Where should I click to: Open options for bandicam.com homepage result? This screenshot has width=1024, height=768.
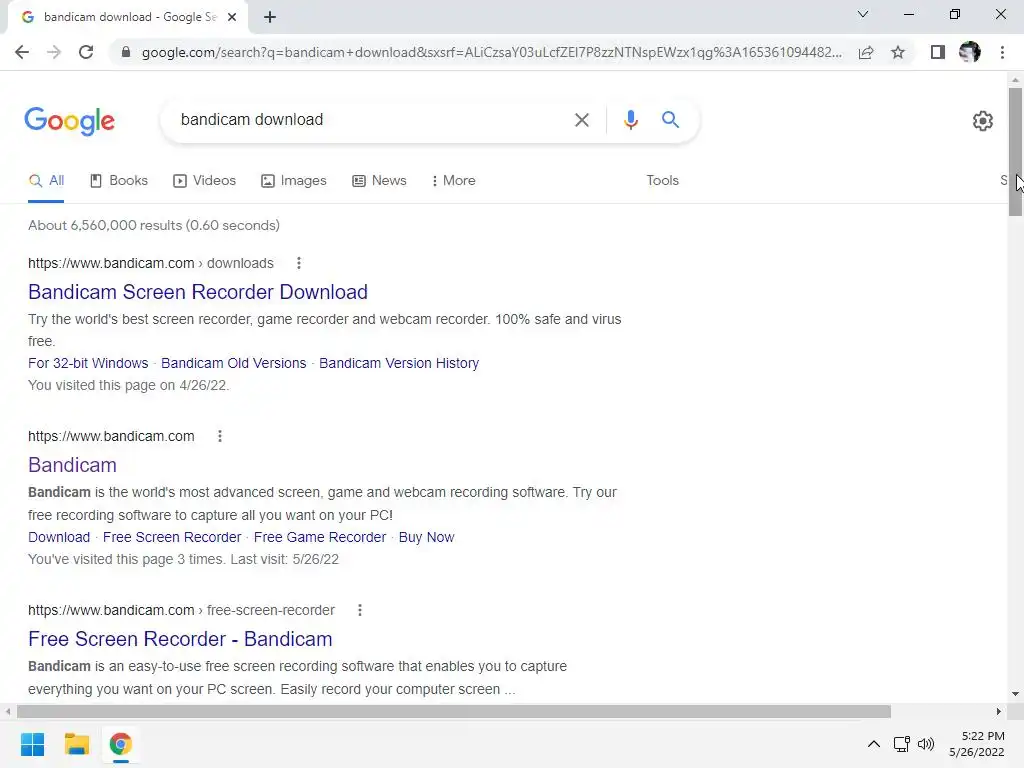(219, 436)
